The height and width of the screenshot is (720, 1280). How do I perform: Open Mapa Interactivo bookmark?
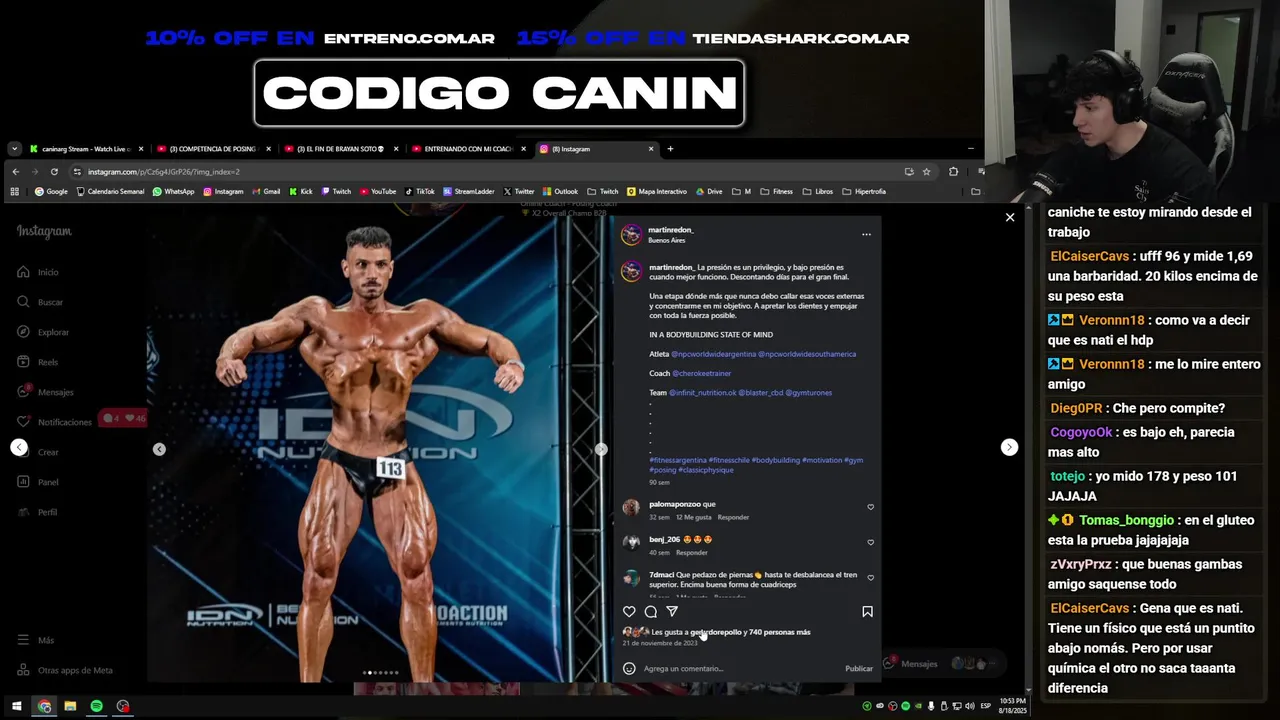657,191
